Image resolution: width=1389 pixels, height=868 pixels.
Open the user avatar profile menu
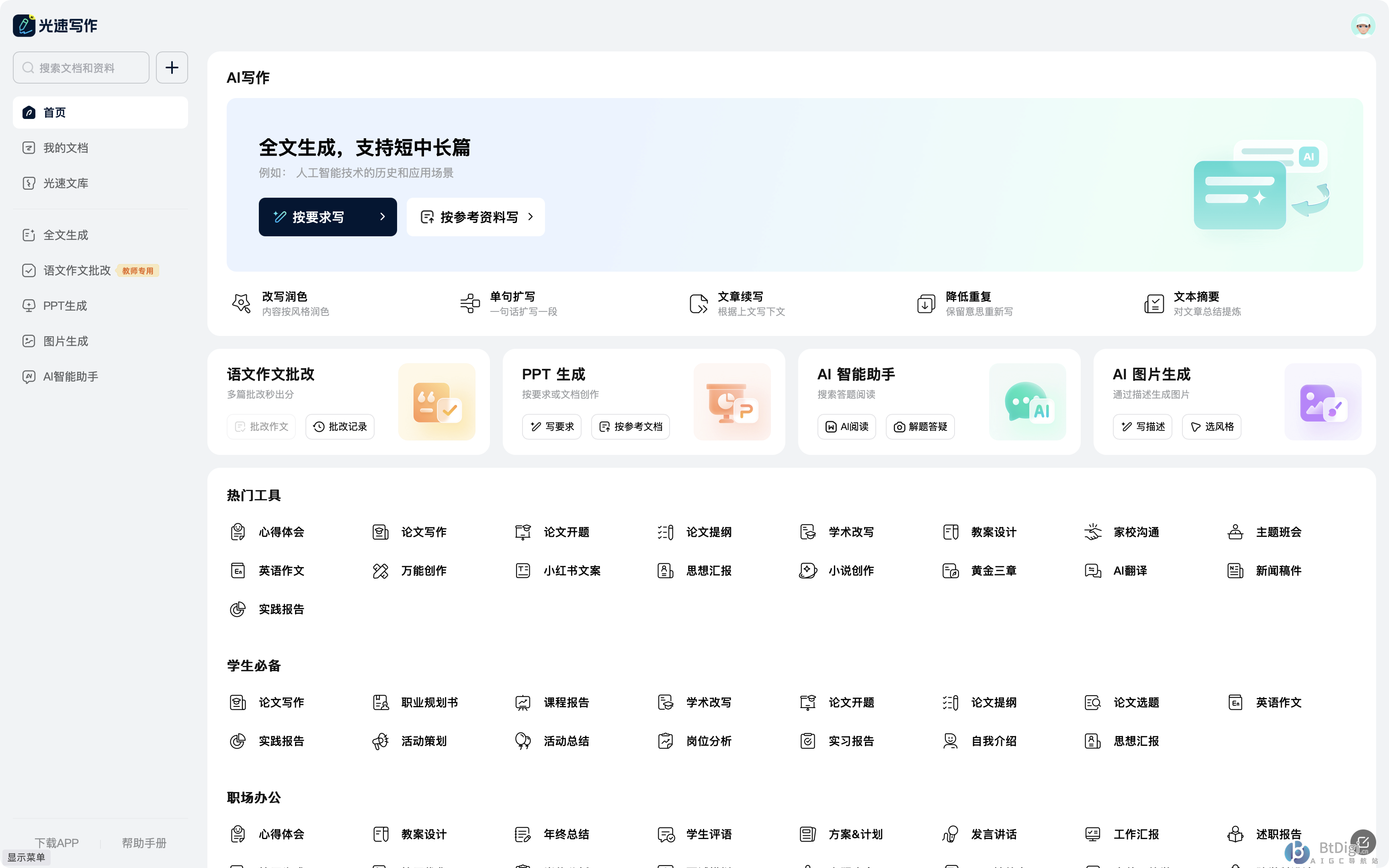1362,25
